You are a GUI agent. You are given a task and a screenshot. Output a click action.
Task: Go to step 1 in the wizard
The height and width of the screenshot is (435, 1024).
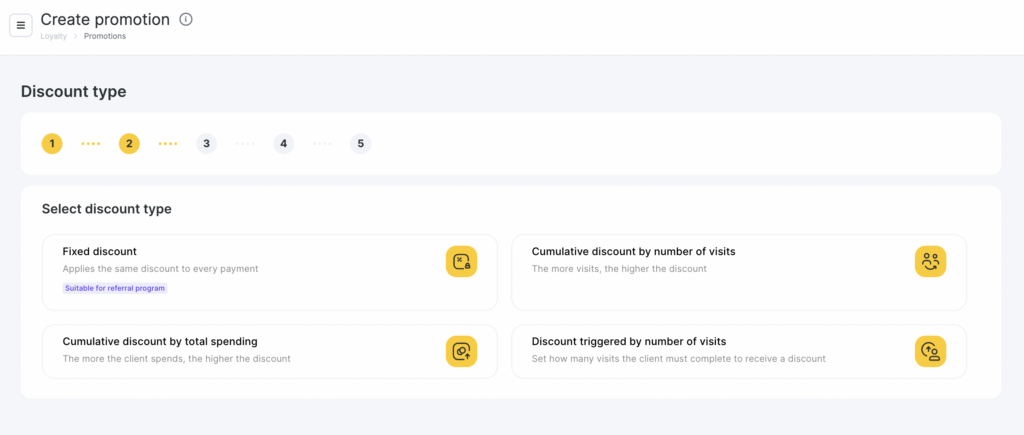52,144
